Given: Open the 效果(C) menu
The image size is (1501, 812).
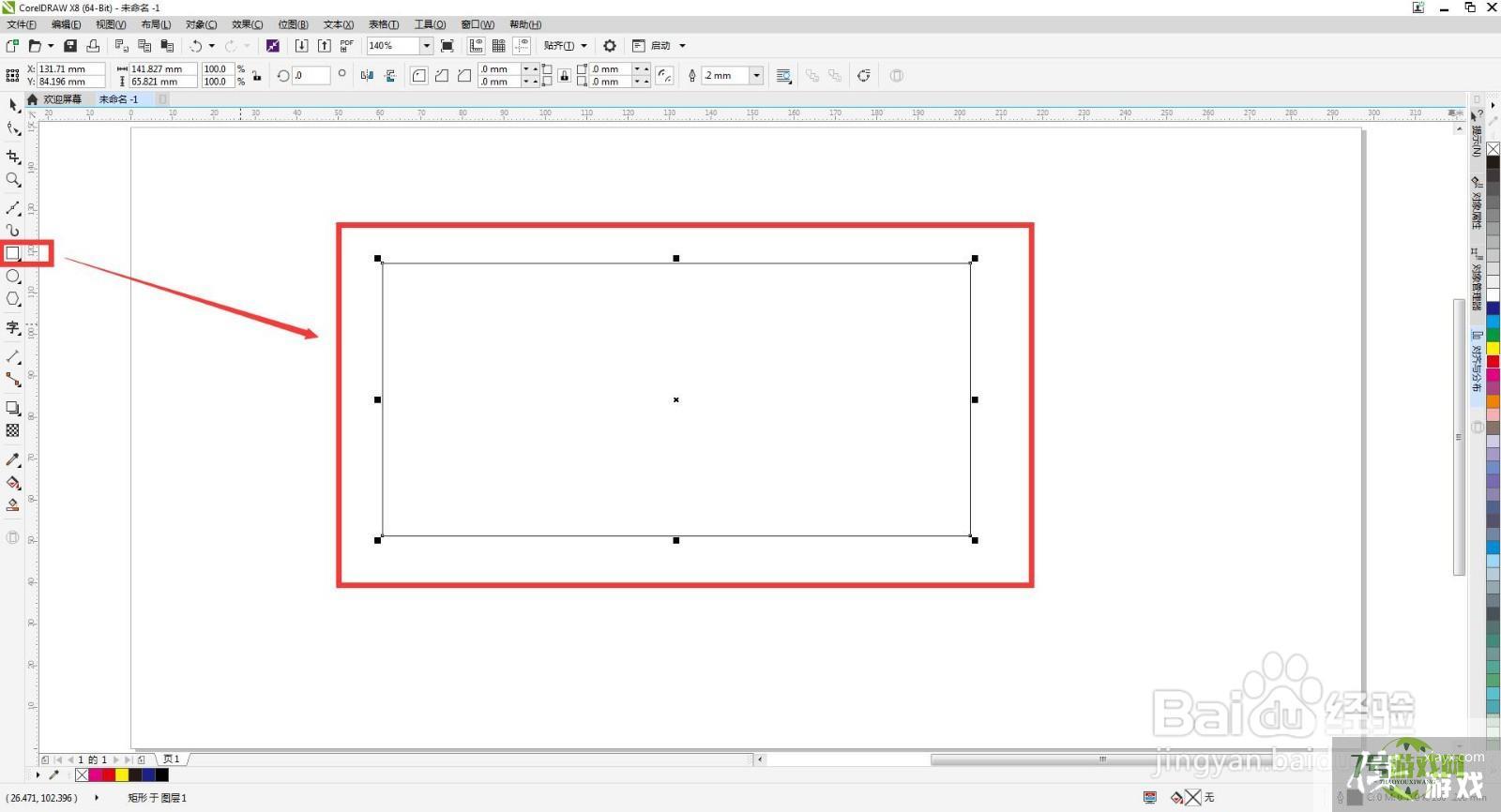Looking at the screenshot, I should (x=248, y=24).
